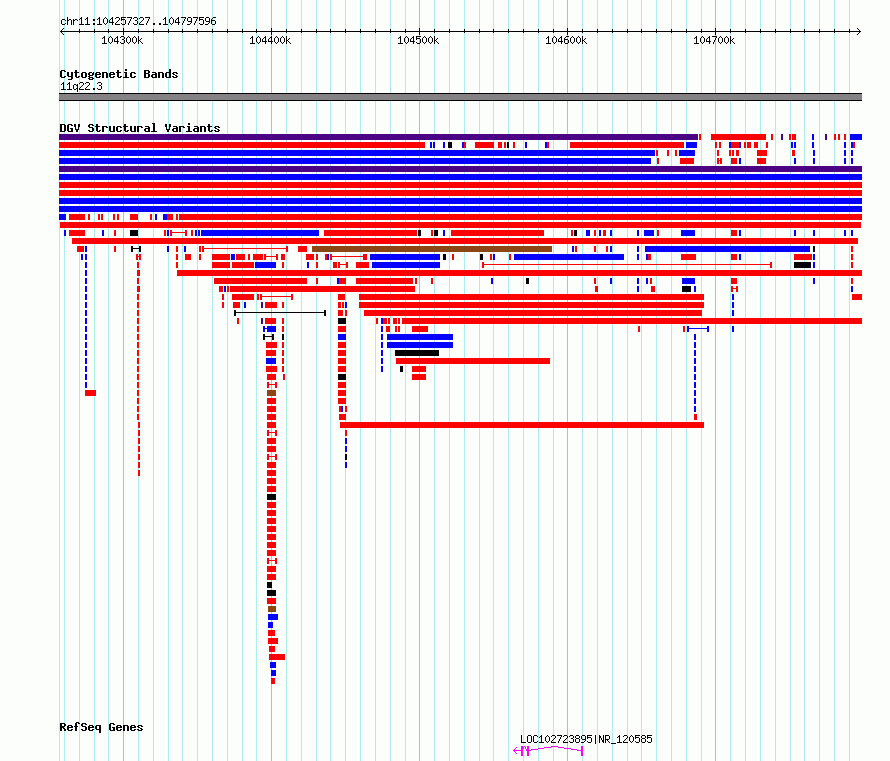This screenshot has height=761, width=890.
Task: Open the RefSeq Genes track title
Action: tap(101, 727)
